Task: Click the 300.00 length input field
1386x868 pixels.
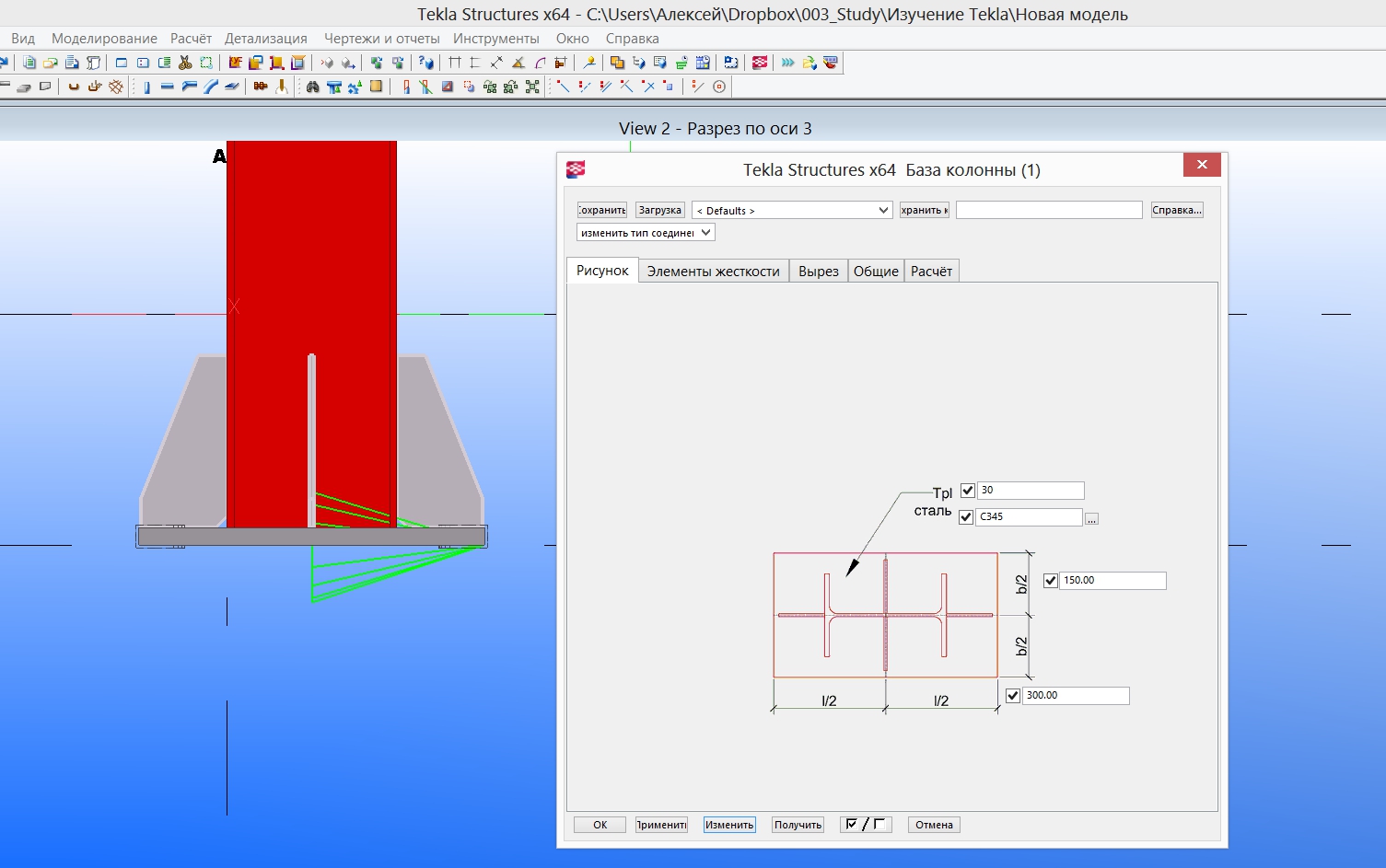Action: (x=1075, y=696)
